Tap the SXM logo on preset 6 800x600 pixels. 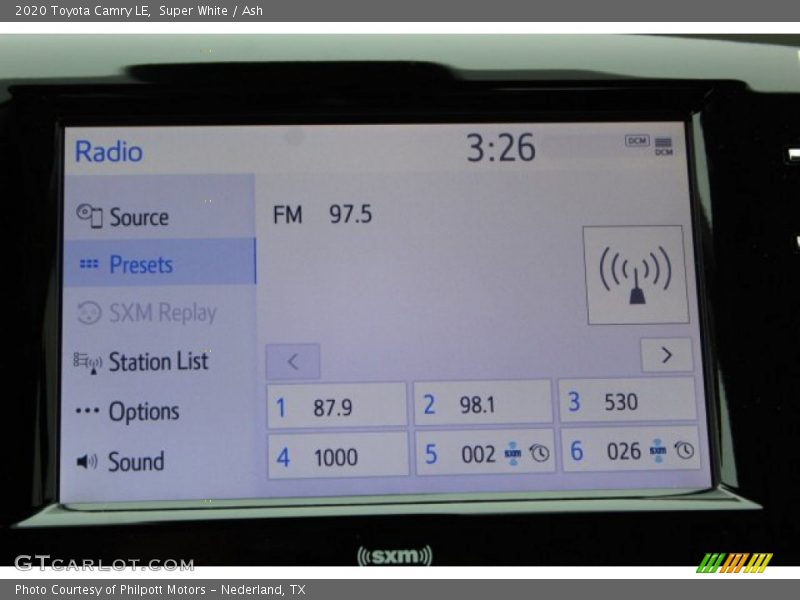[x=658, y=451]
